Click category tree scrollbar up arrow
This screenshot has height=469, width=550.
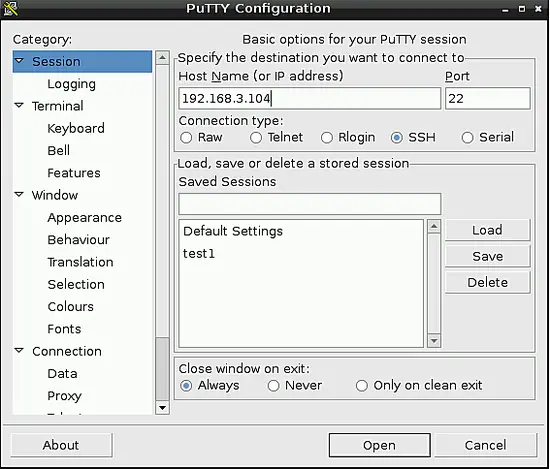point(162,58)
